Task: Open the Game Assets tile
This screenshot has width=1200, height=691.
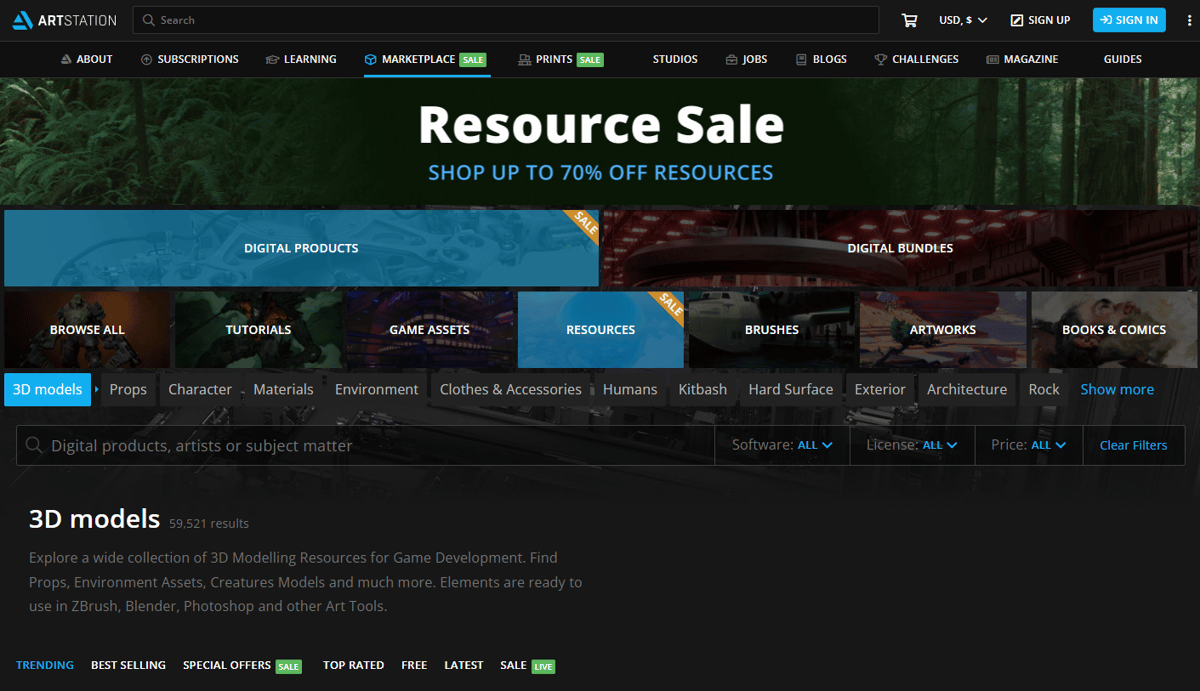Action: point(429,330)
